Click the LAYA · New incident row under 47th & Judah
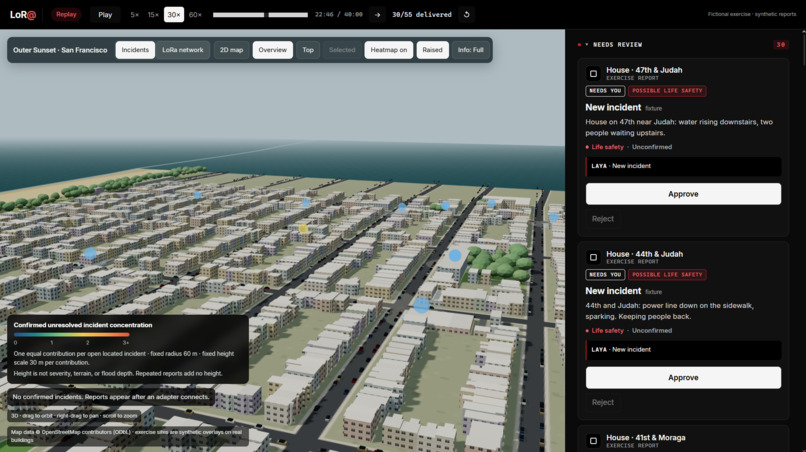The image size is (806, 452). [x=683, y=166]
